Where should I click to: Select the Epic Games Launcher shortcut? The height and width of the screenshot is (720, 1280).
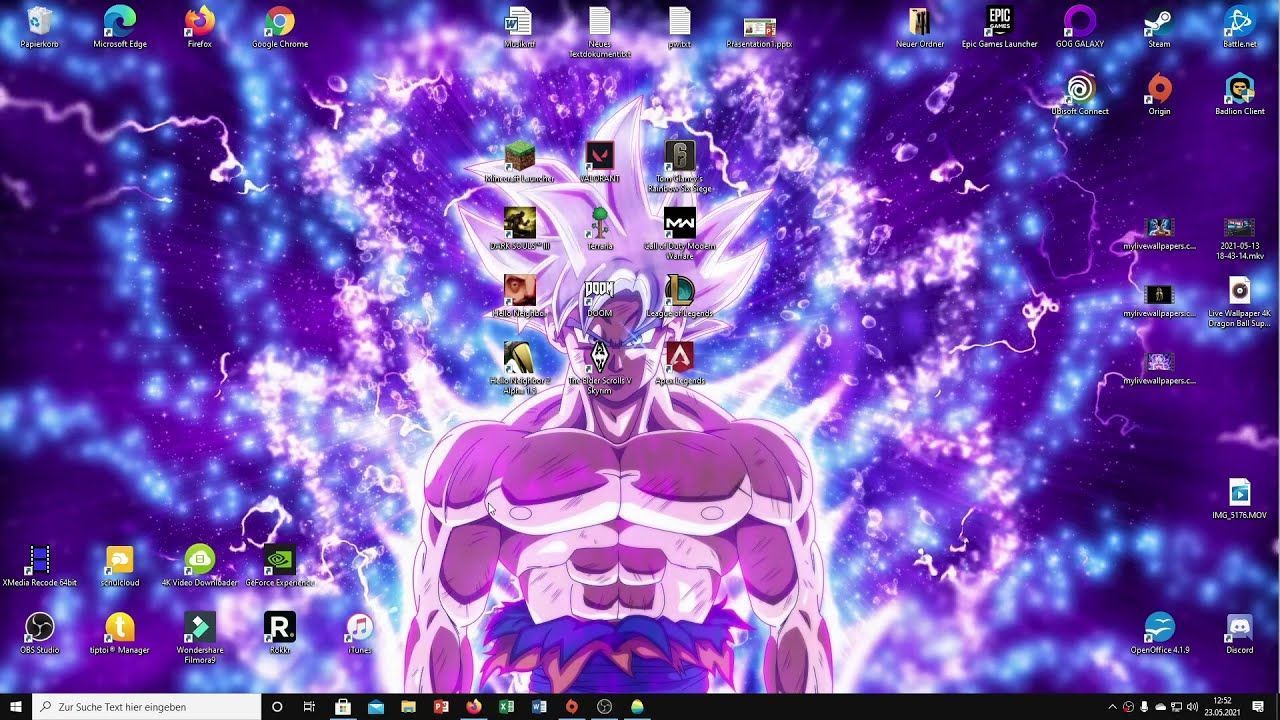tap(1000, 27)
